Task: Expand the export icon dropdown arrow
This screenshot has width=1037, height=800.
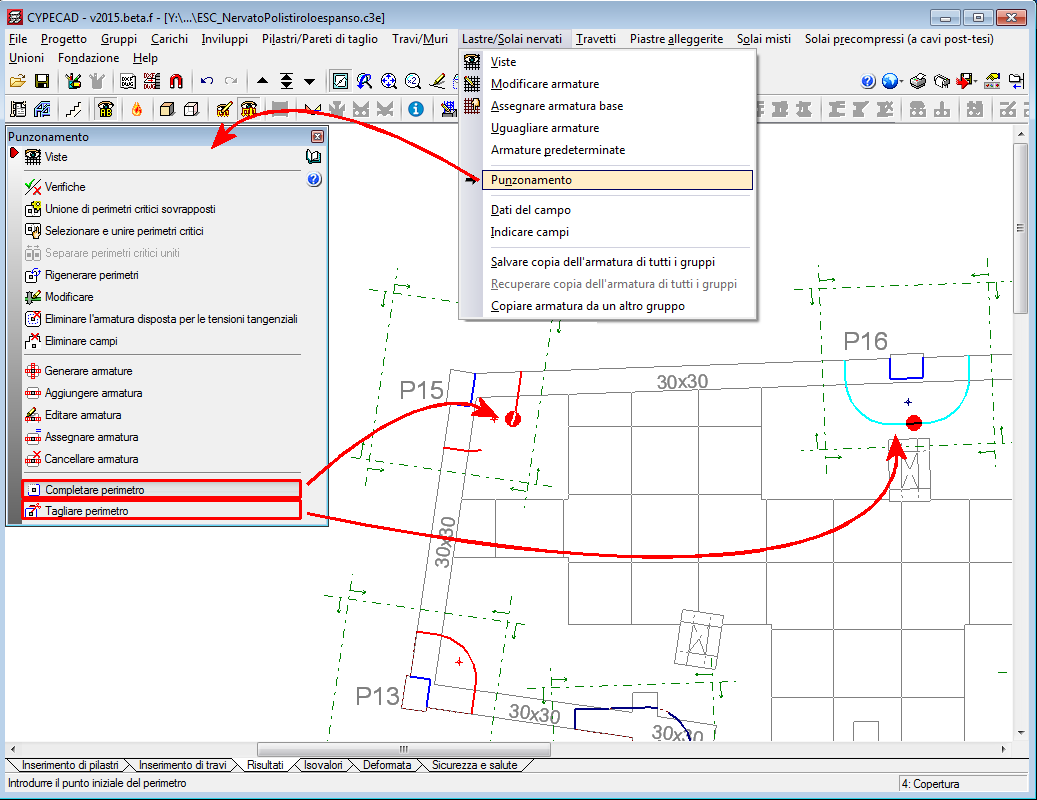Action: (976, 82)
